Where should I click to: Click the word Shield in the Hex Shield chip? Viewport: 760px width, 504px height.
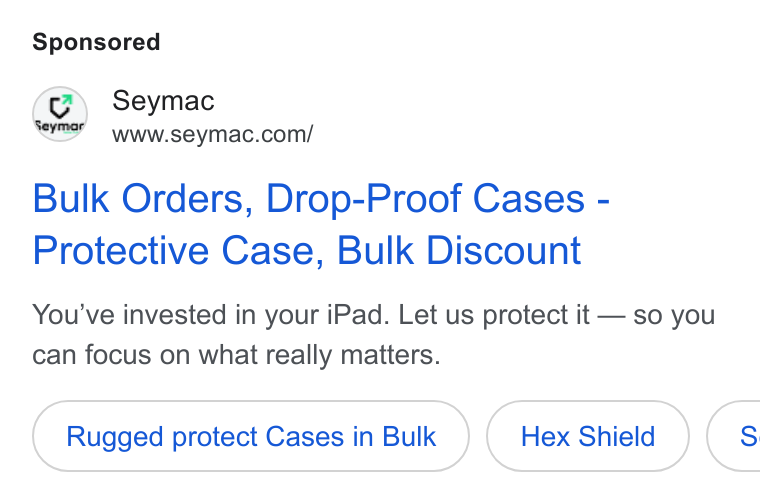point(617,436)
